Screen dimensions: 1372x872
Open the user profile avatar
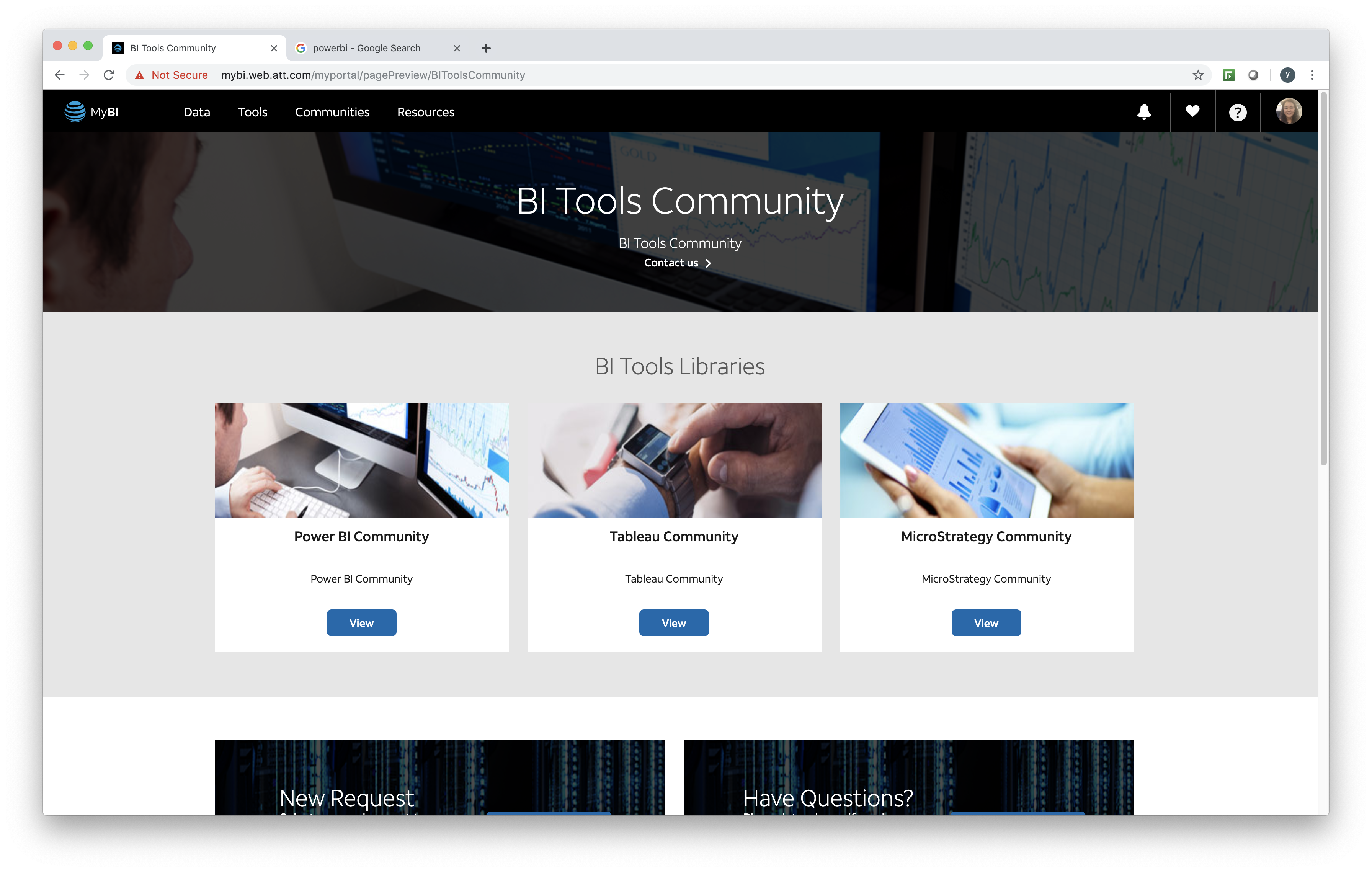[1288, 111]
